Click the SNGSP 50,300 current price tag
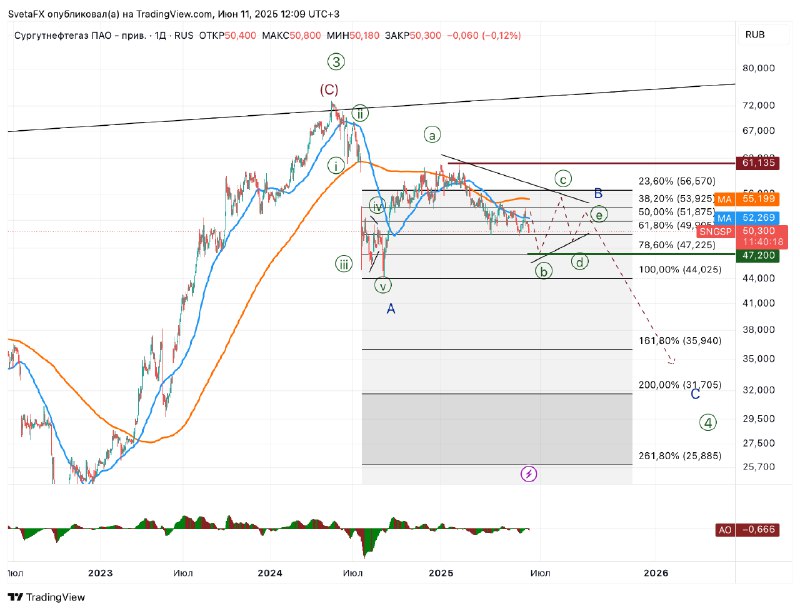 pyautogui.click(x=743, y=236)
